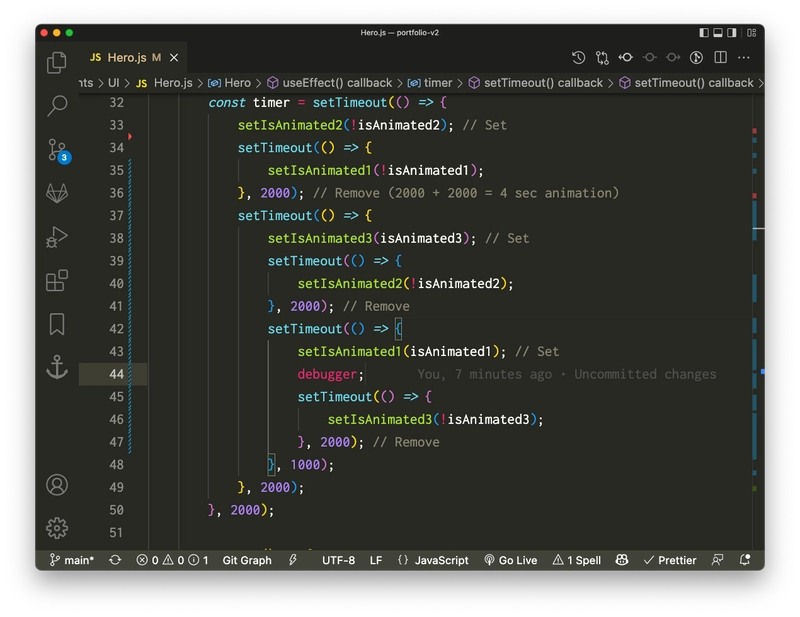This screenshot has width=800, height=617.
Task: Toggle the primary side bar layout button
Action: (704, 33)
